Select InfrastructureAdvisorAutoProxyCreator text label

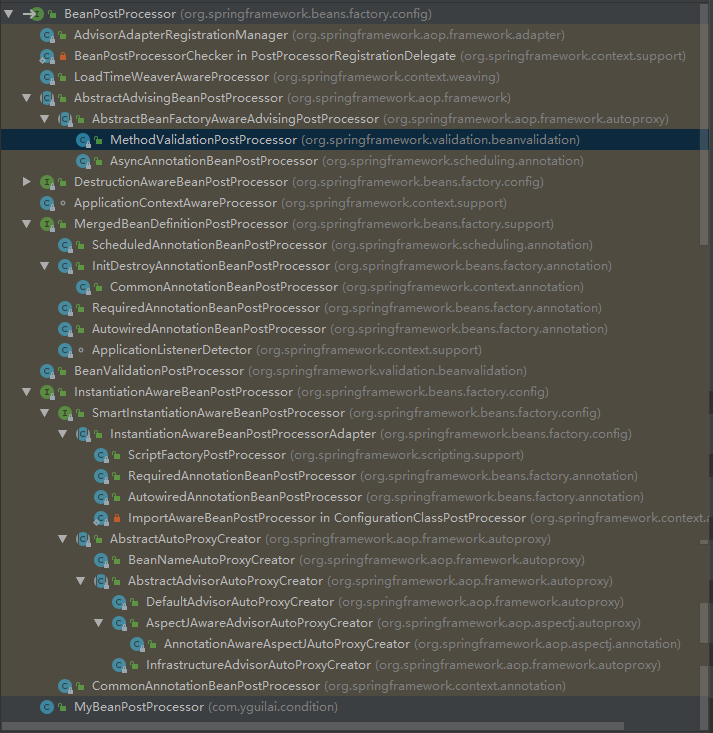pyautogui.click(x=258, y=665)
